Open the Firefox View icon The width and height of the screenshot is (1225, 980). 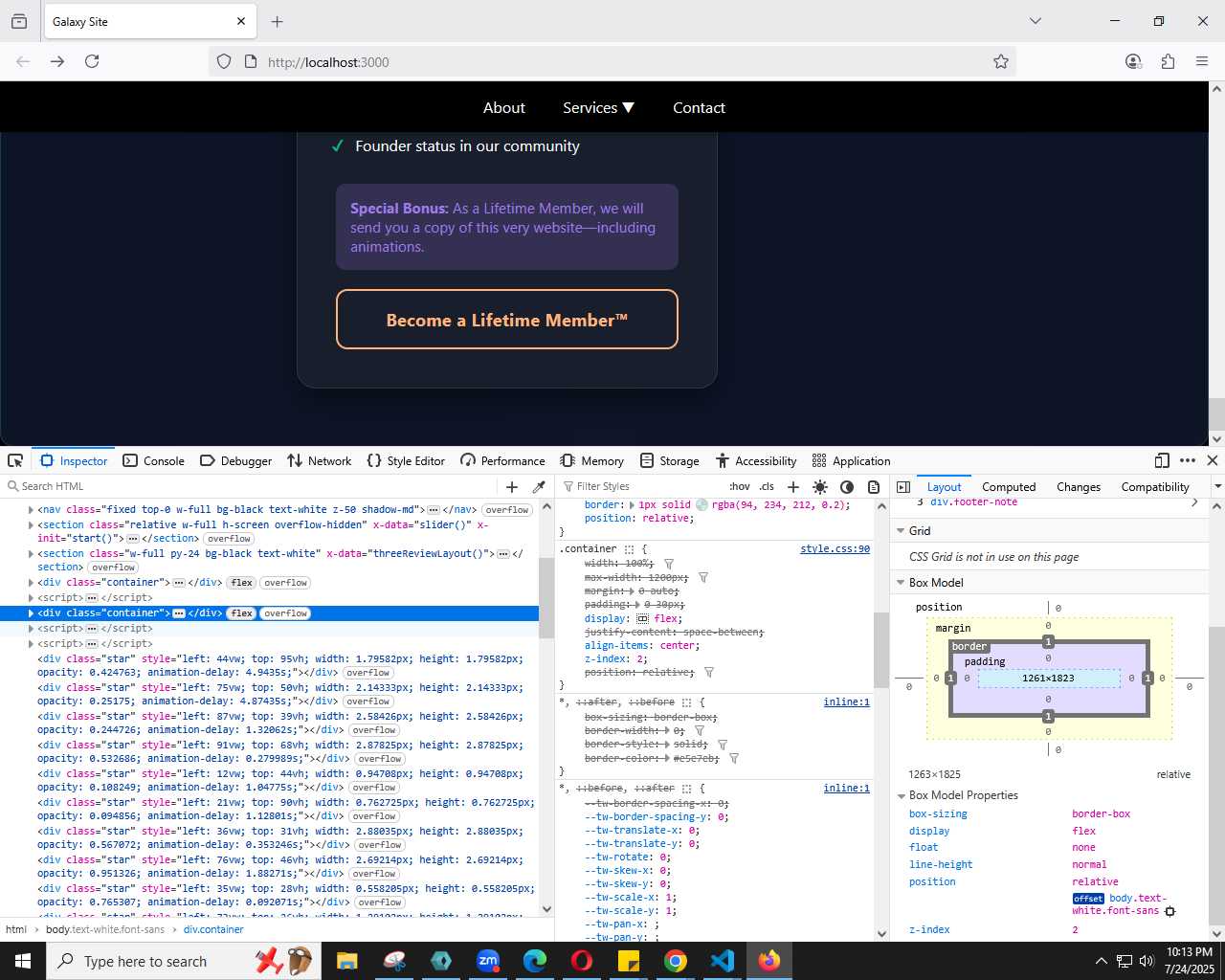tap(19, 21)
